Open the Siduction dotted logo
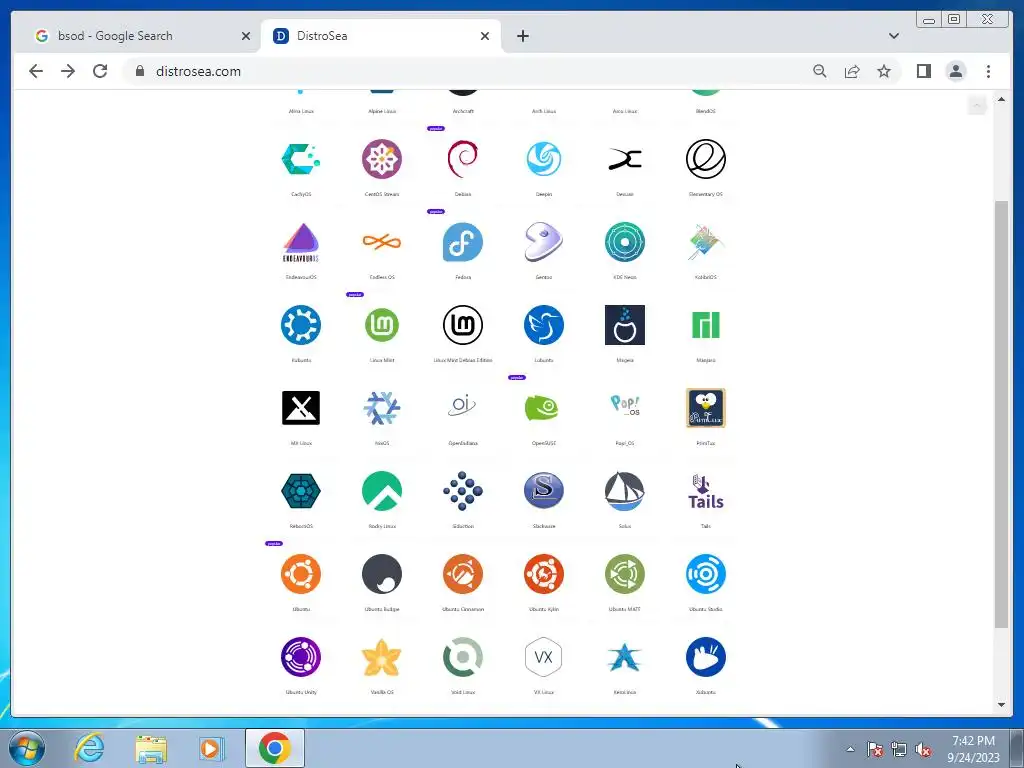1024x768 pixels. 463,490
